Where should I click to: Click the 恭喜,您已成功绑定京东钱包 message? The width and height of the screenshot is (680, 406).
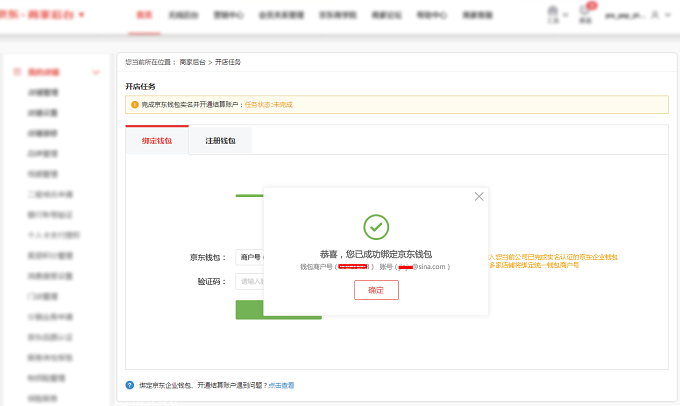pyautogui.click(x=376, y=254)
